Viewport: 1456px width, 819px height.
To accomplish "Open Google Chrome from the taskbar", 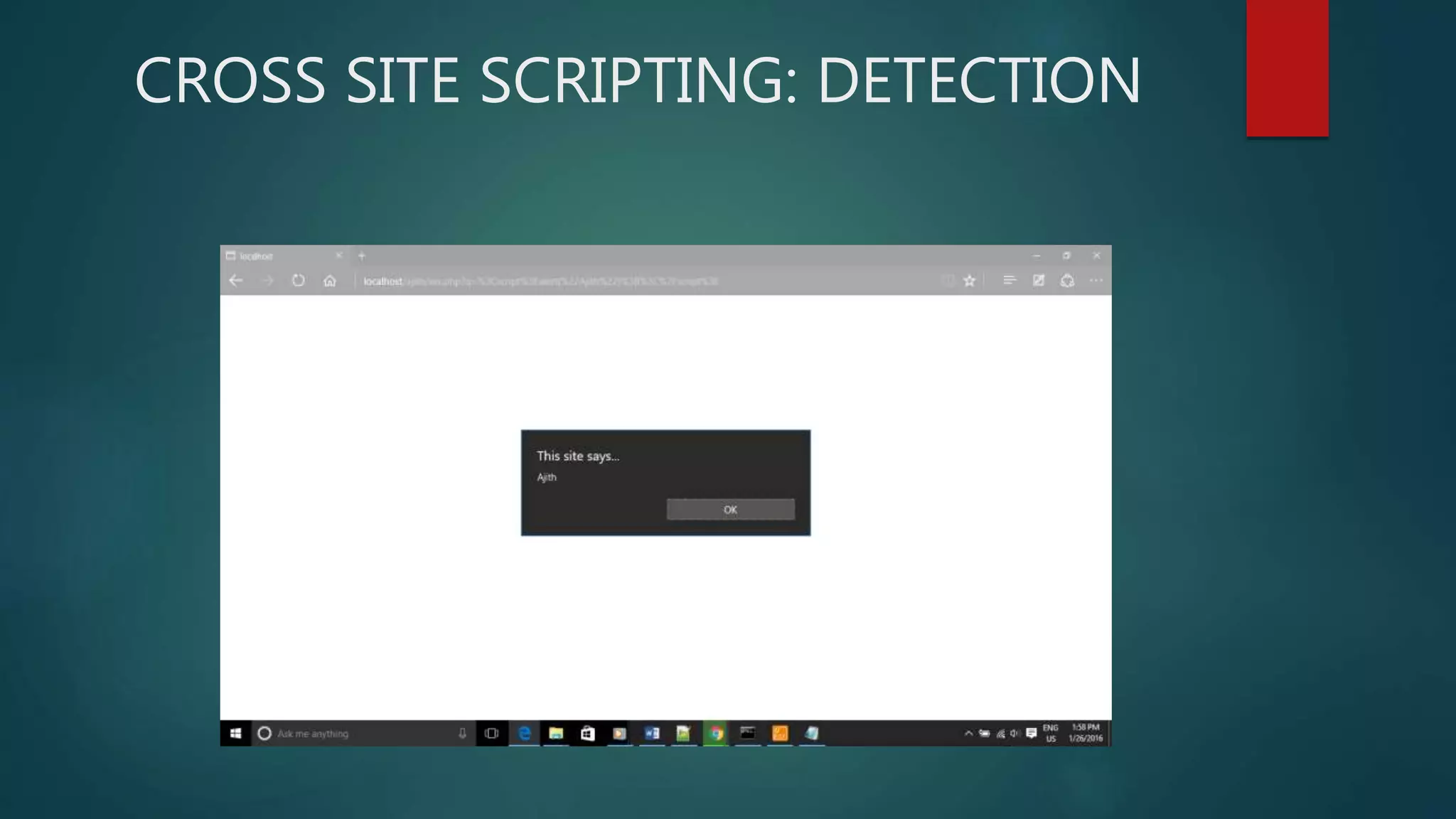I will pos(716,734).
